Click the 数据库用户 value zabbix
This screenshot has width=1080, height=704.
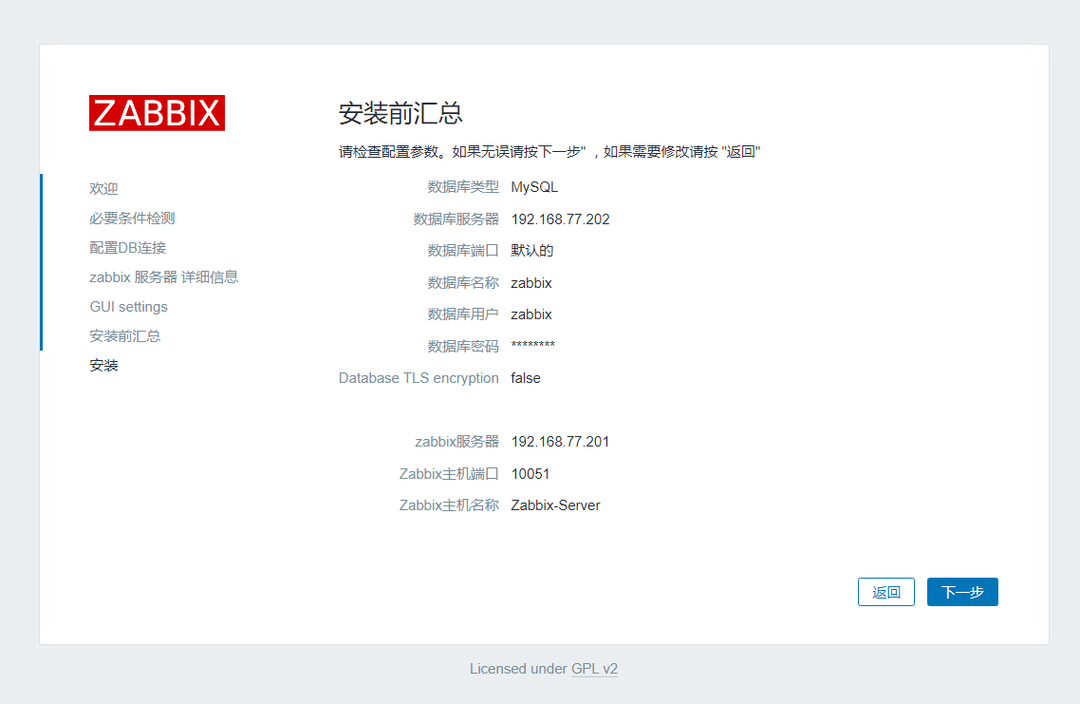pos(531,315)
